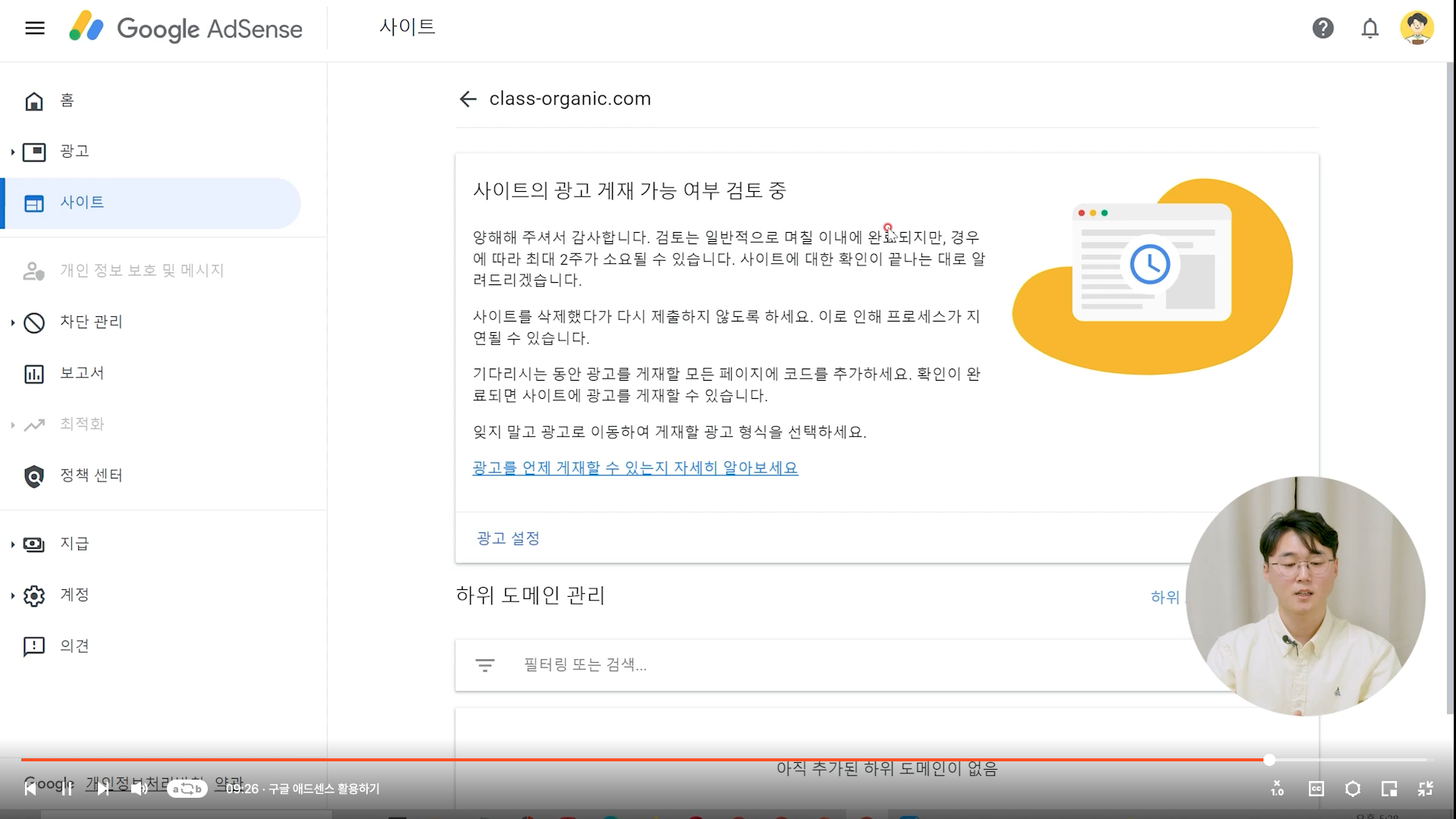This screenshot has width=1456, height=819.
Task: Click the help question mark icon
Action: coord(1323,28)
